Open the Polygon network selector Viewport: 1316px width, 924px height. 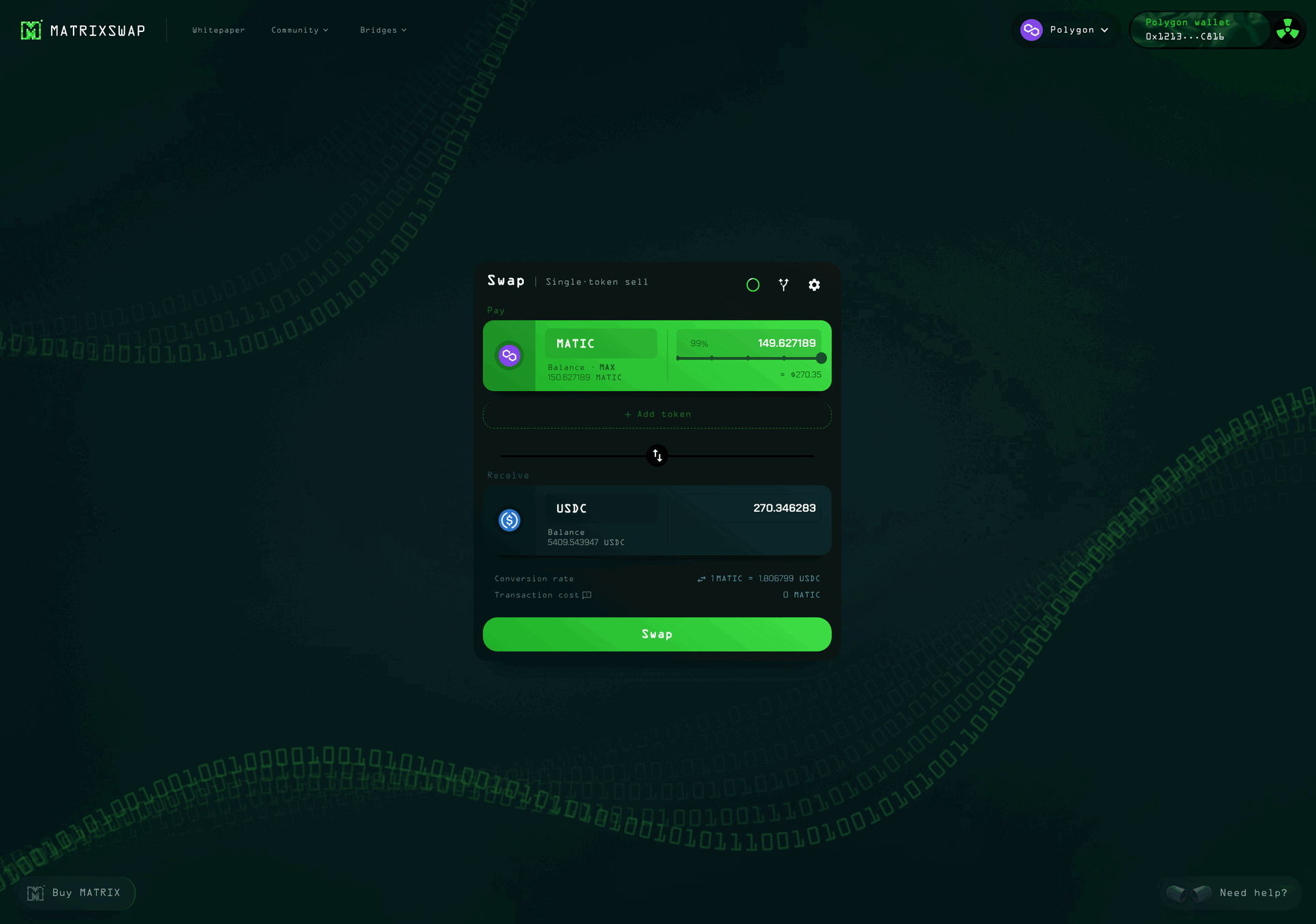1065,30
